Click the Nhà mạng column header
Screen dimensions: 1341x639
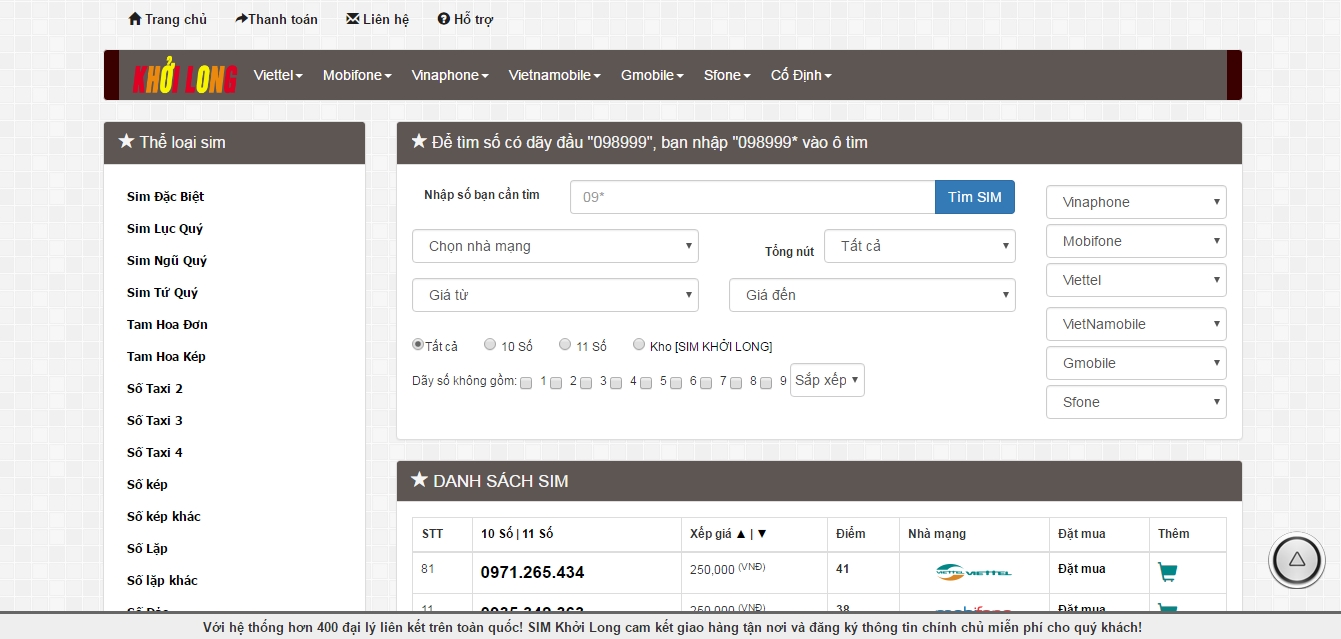click(937, 534)
